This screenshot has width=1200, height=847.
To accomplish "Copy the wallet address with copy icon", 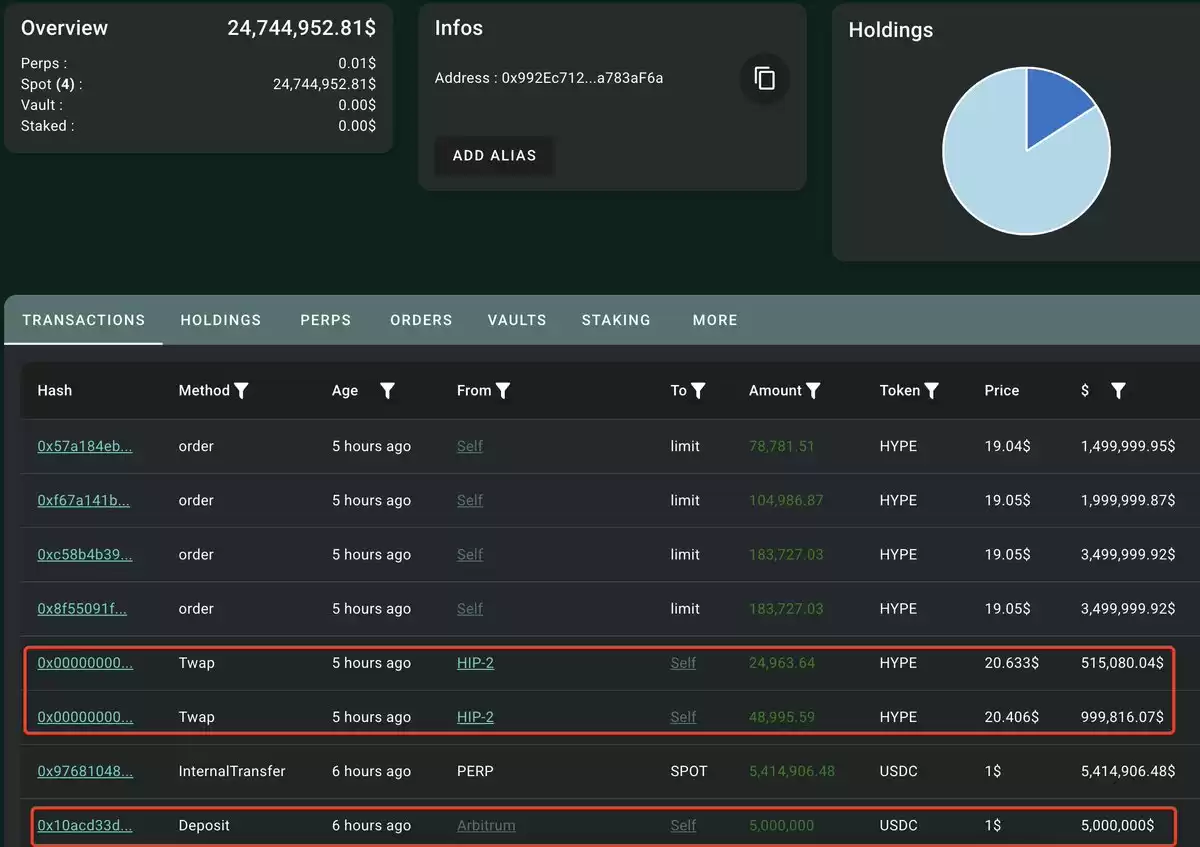I will pos(765,78).
